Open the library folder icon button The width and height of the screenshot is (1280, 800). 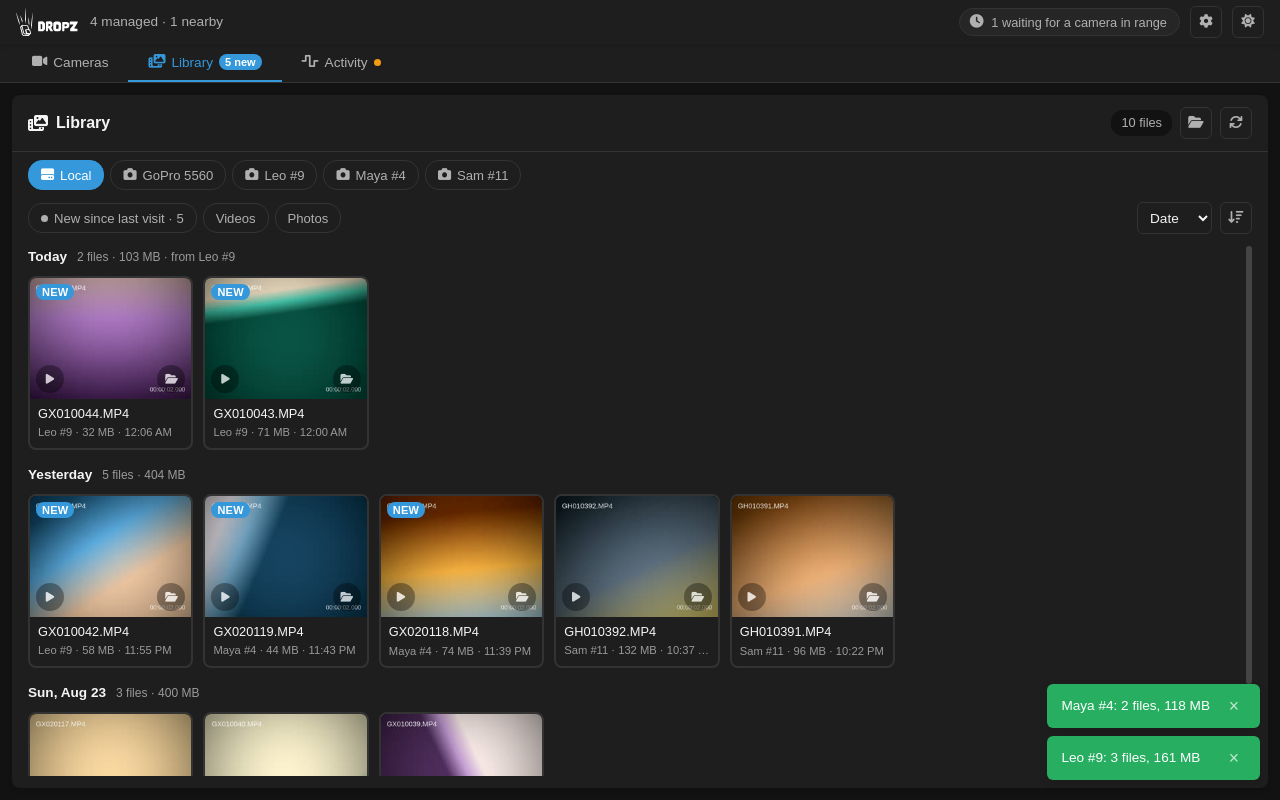[x=1196, y=123]
